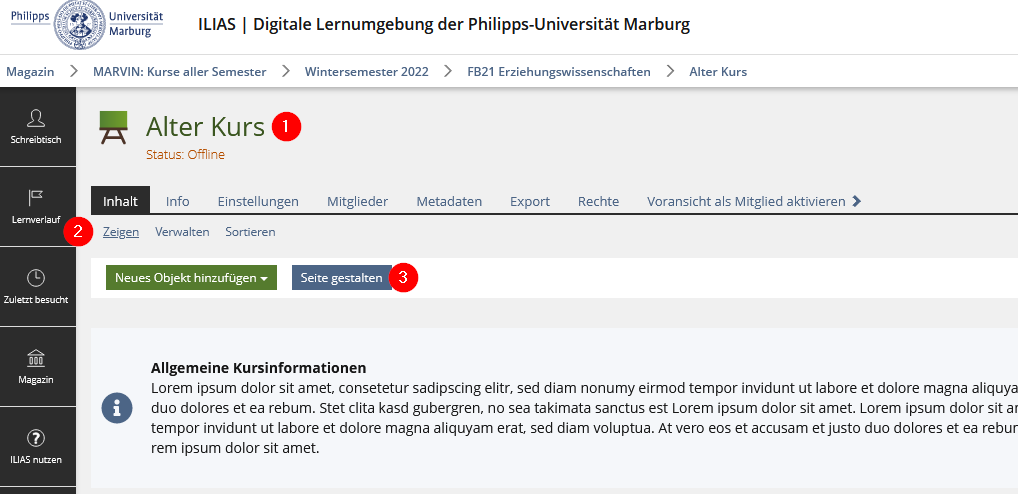The height and width of the screenshot is (494, 1018).
Task: Go to Wintersemester 2022 breadcrumb
Action: (x=366, y=72)
